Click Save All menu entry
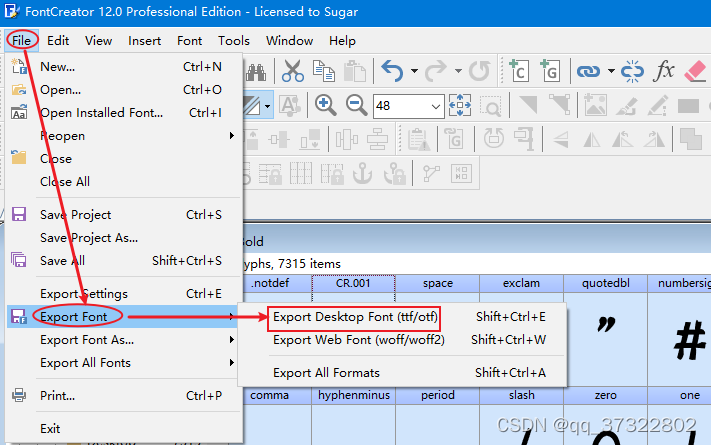This screenshot has height=445, width=711. [x=124, y=261]
